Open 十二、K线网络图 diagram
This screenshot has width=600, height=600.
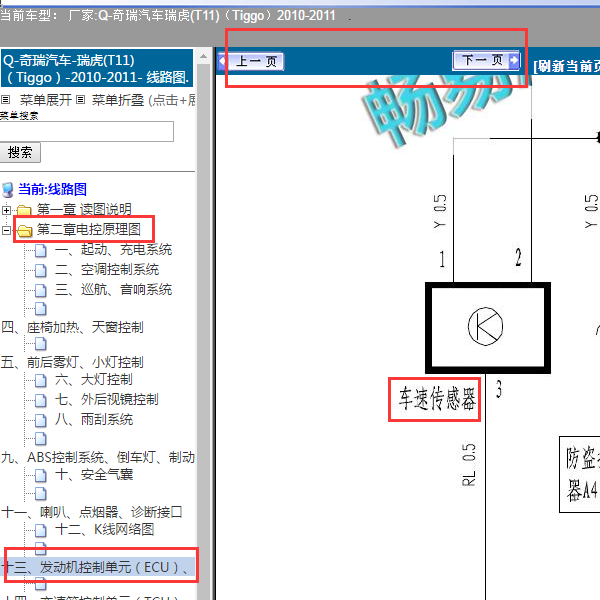coord(104,530)
